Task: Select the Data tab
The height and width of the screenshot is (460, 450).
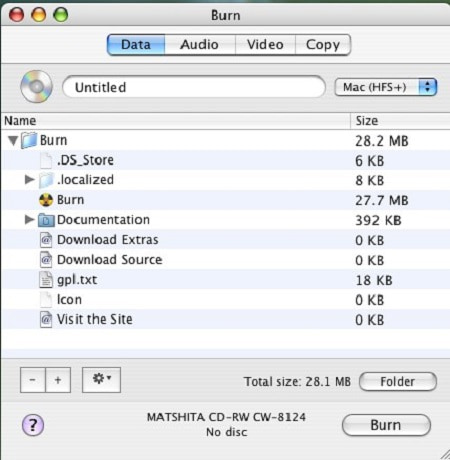Action: click(x=136, y=45)
